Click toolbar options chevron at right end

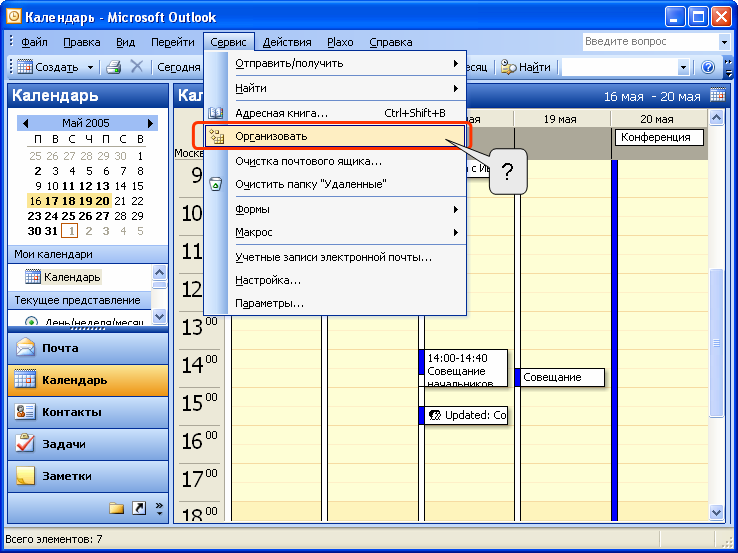pyautogui.click(x=729, y=67)
